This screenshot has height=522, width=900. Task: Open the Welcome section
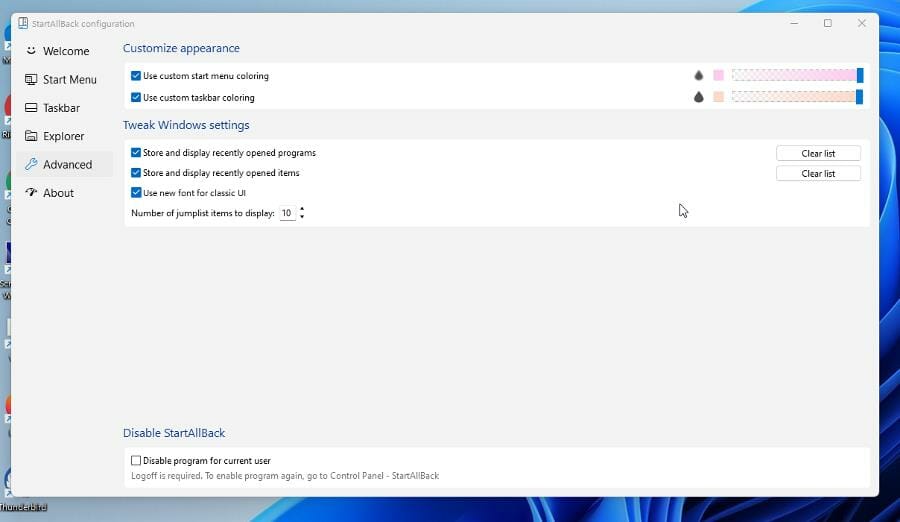[64, 51]
